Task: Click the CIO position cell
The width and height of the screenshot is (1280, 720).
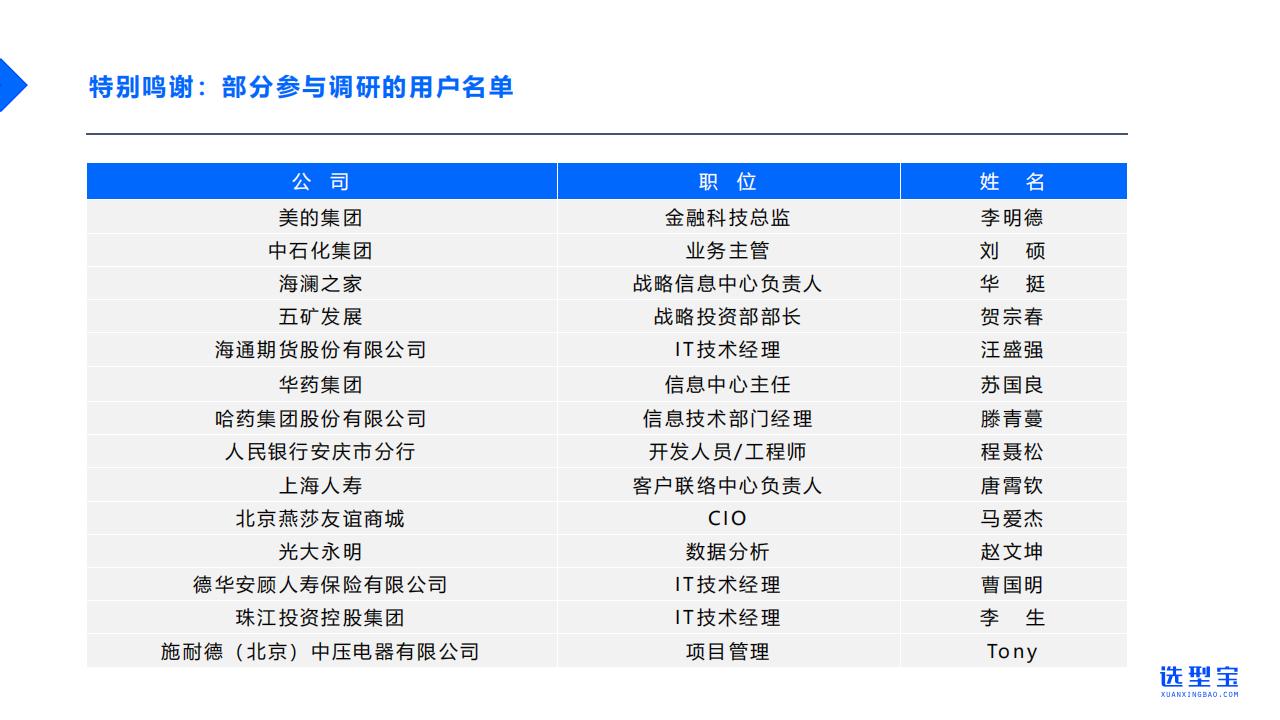Action: [x=728, y=518]
